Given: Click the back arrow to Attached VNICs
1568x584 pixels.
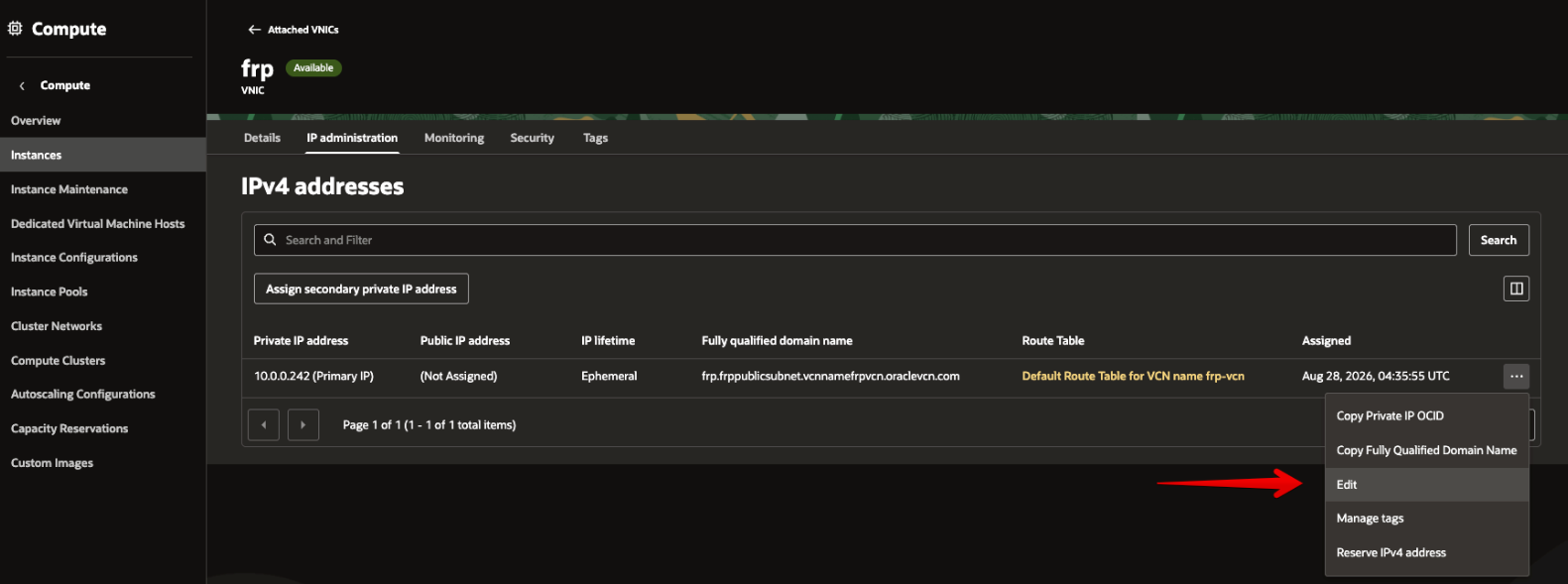Looking at the screenshot, I should click(254, 30).
